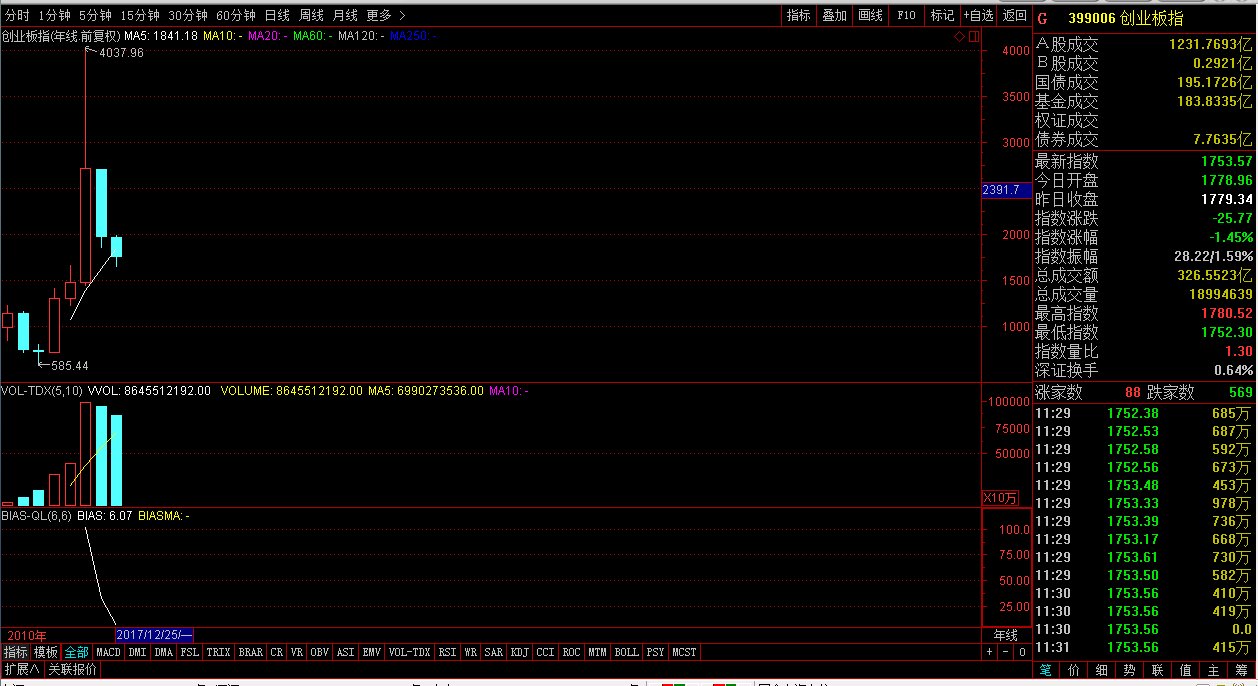Toggle the BOLL indicator
The height and width of the screenshot is (686, 1258).
(626, 652)
